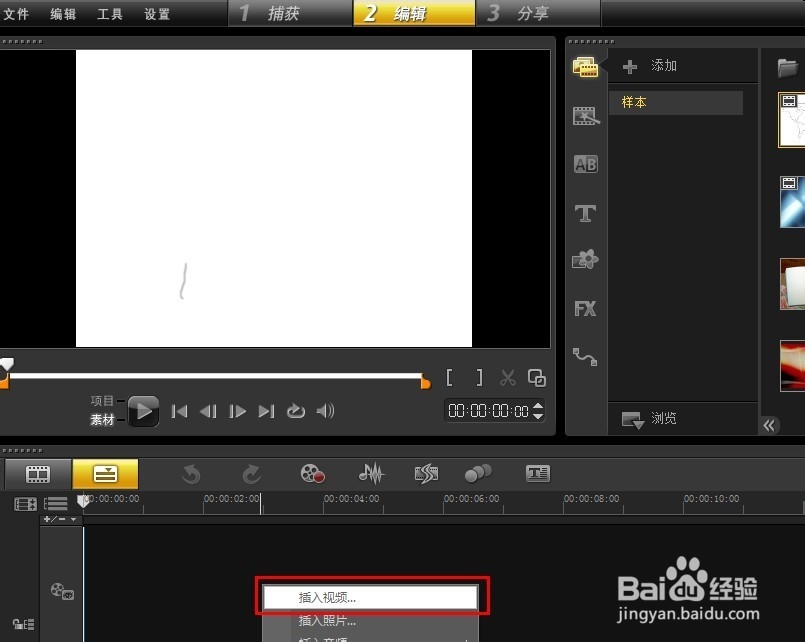Open the Sound Mixer waveform icon
This screenshot has width=805, height=642.
coord(371,473)
